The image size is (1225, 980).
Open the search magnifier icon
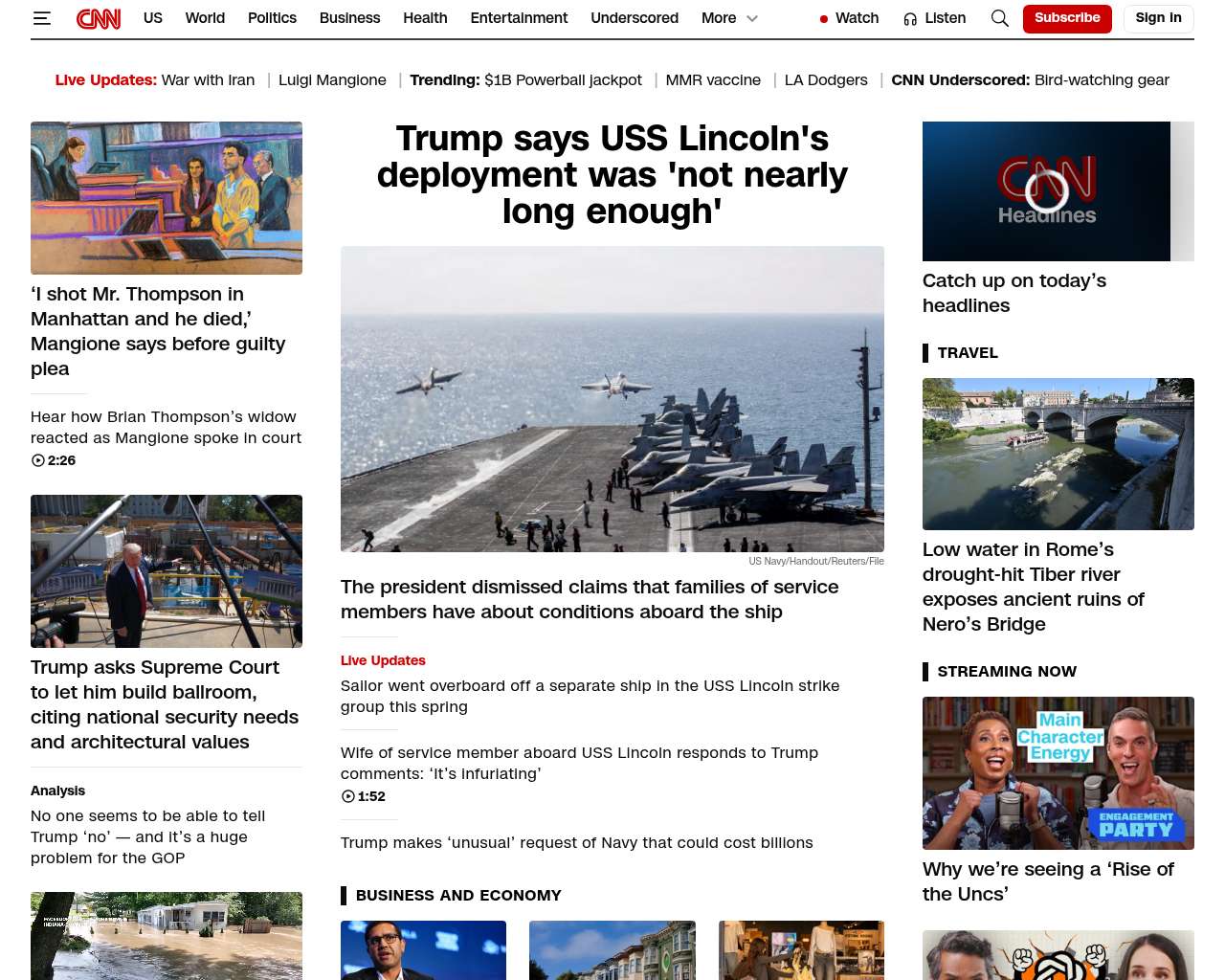coord(1000,18)
